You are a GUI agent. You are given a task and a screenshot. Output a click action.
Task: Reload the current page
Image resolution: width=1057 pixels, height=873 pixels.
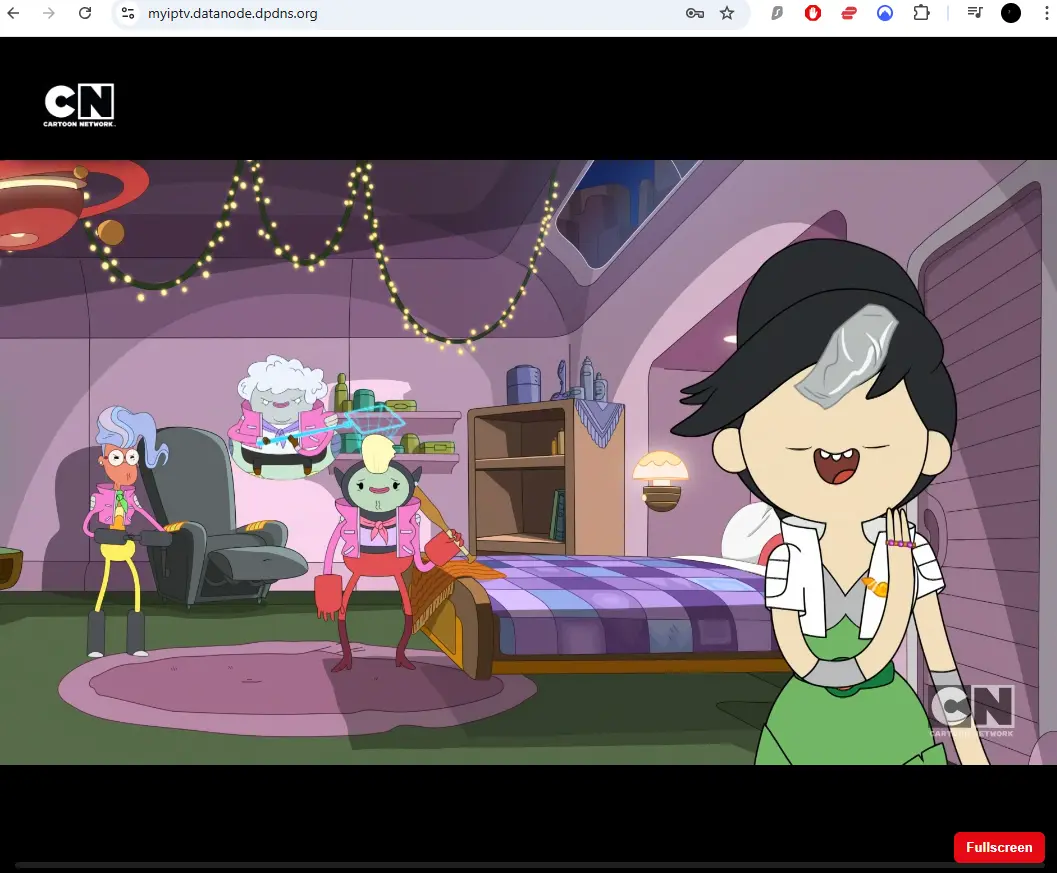(85, 13)
